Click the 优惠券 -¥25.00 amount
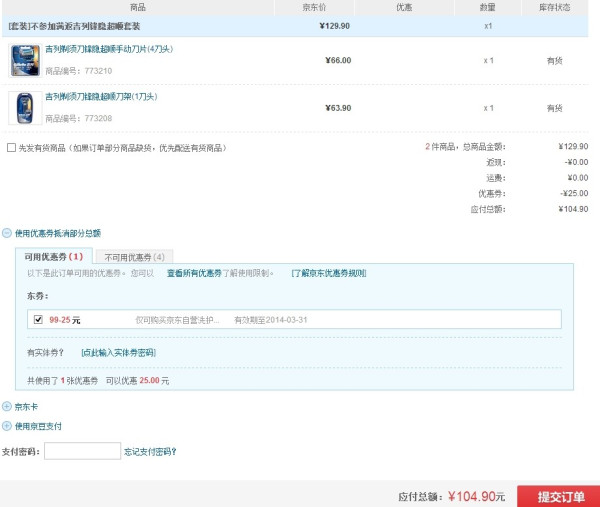The image size is (600, 507). 574,193
